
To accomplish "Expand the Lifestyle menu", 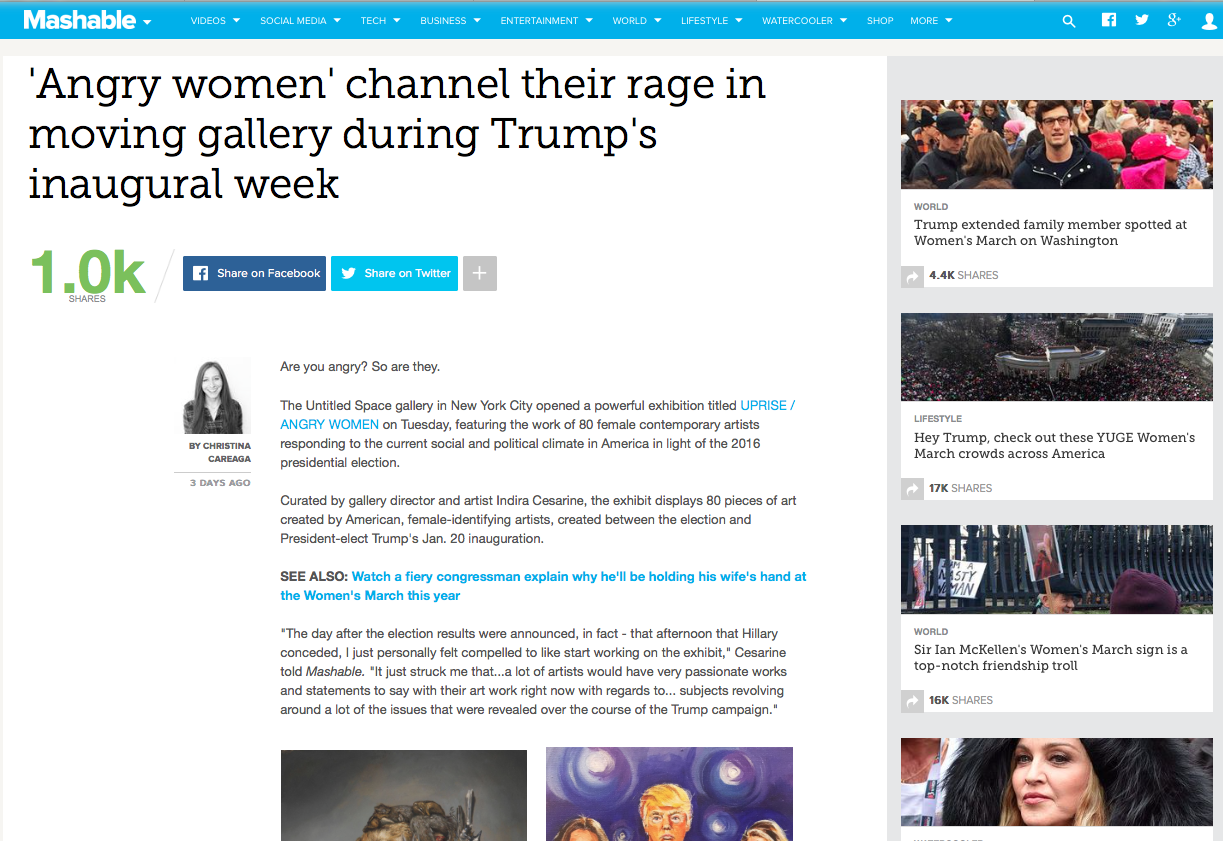I will click(711, 20).
